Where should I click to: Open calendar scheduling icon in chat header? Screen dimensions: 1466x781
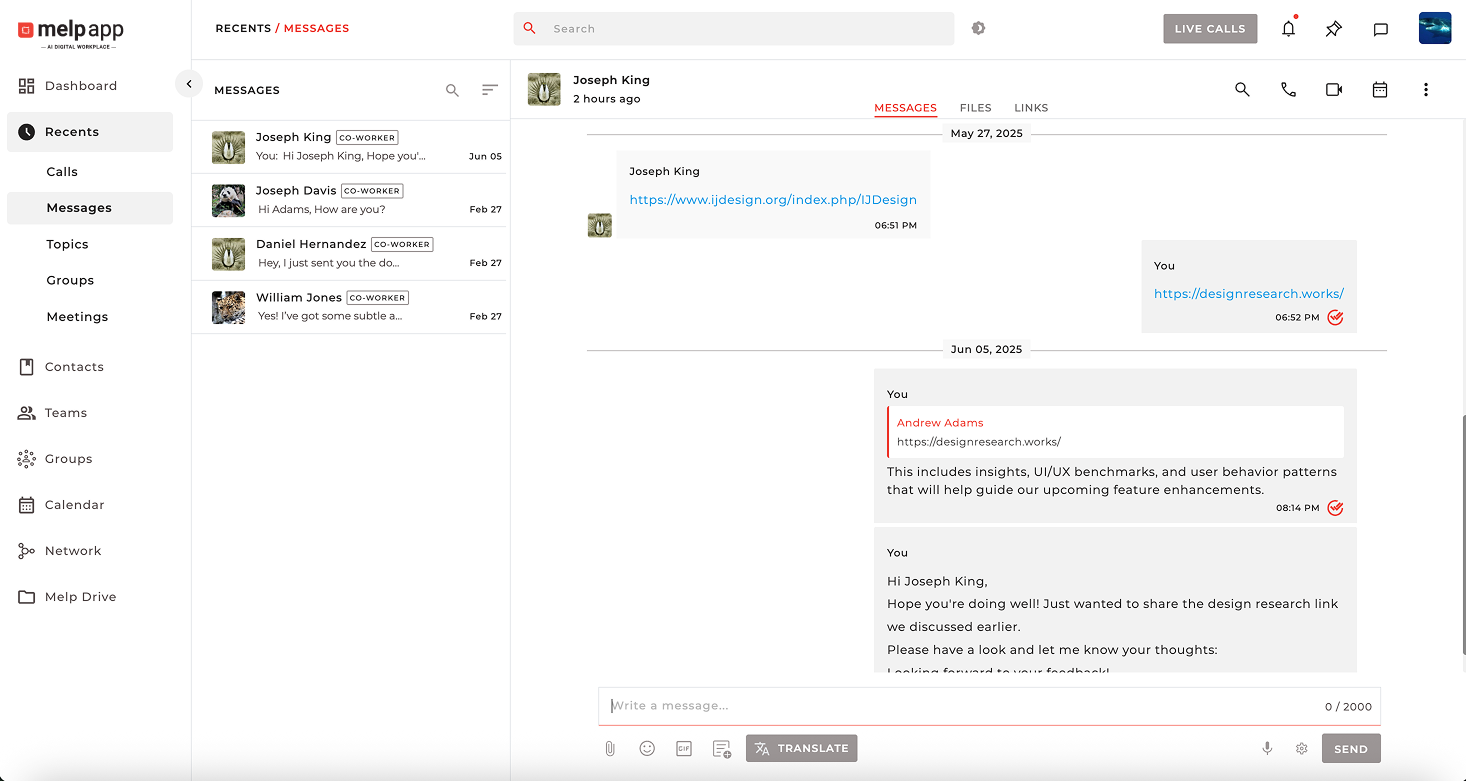(1379, 90)
